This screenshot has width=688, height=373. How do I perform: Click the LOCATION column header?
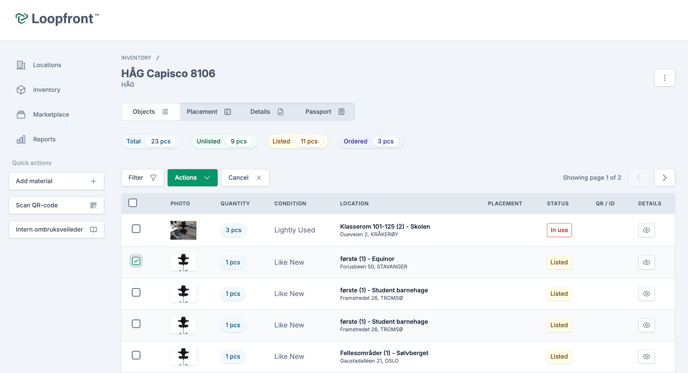click(354, 204)
